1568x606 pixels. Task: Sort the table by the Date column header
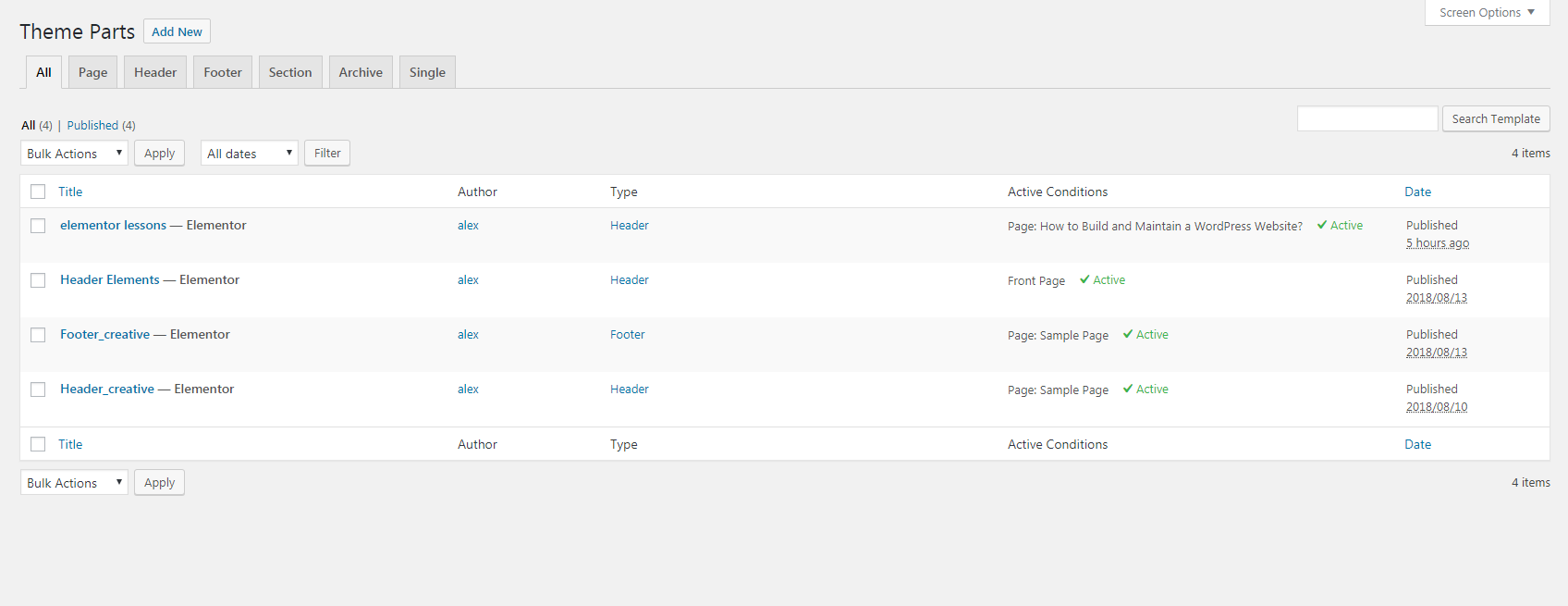(x=1417, y=192)
